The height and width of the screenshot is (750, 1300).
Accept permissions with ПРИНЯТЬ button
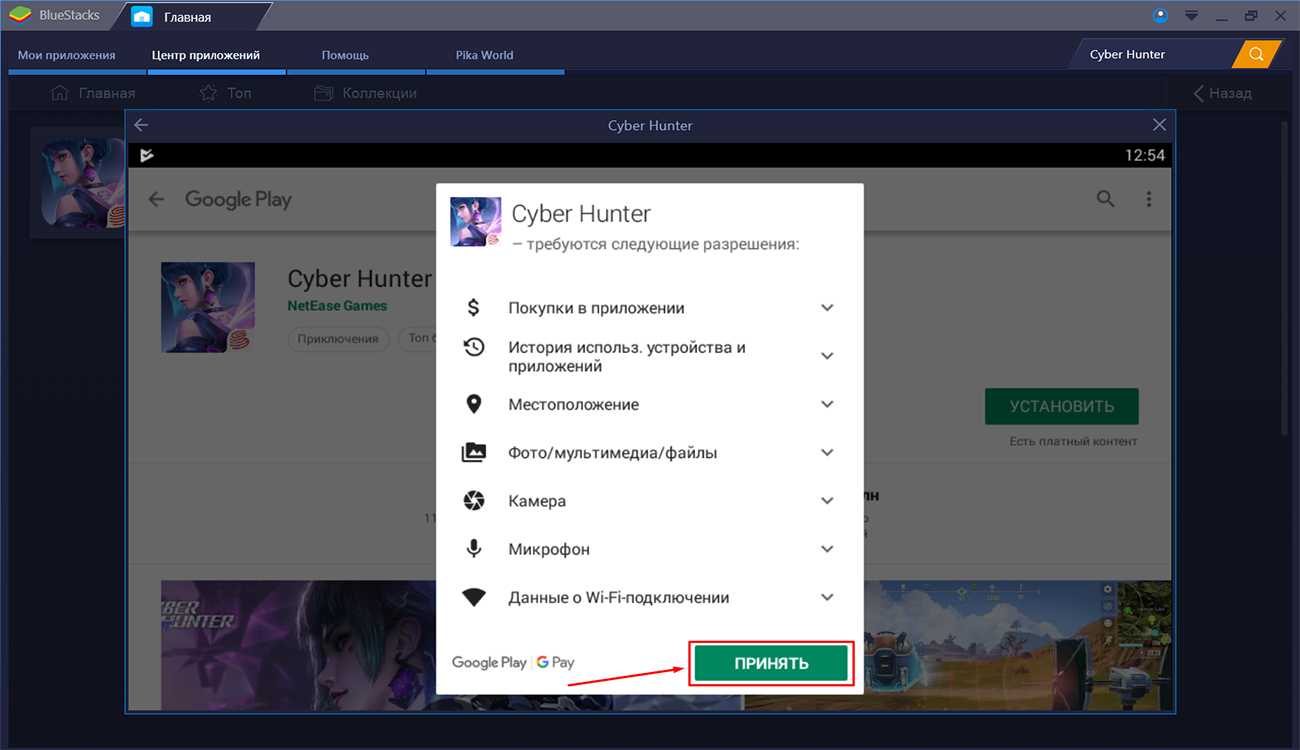[771, 663]
